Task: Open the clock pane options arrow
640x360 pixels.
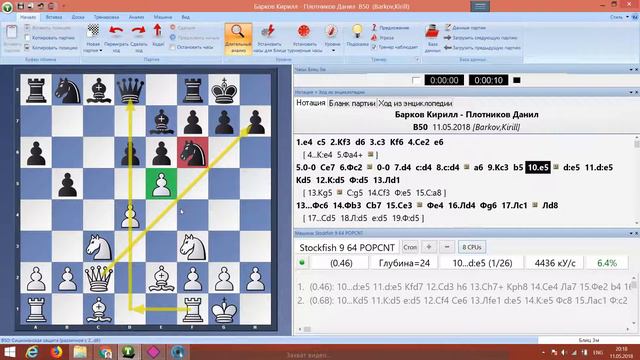Action: (631, 70)
